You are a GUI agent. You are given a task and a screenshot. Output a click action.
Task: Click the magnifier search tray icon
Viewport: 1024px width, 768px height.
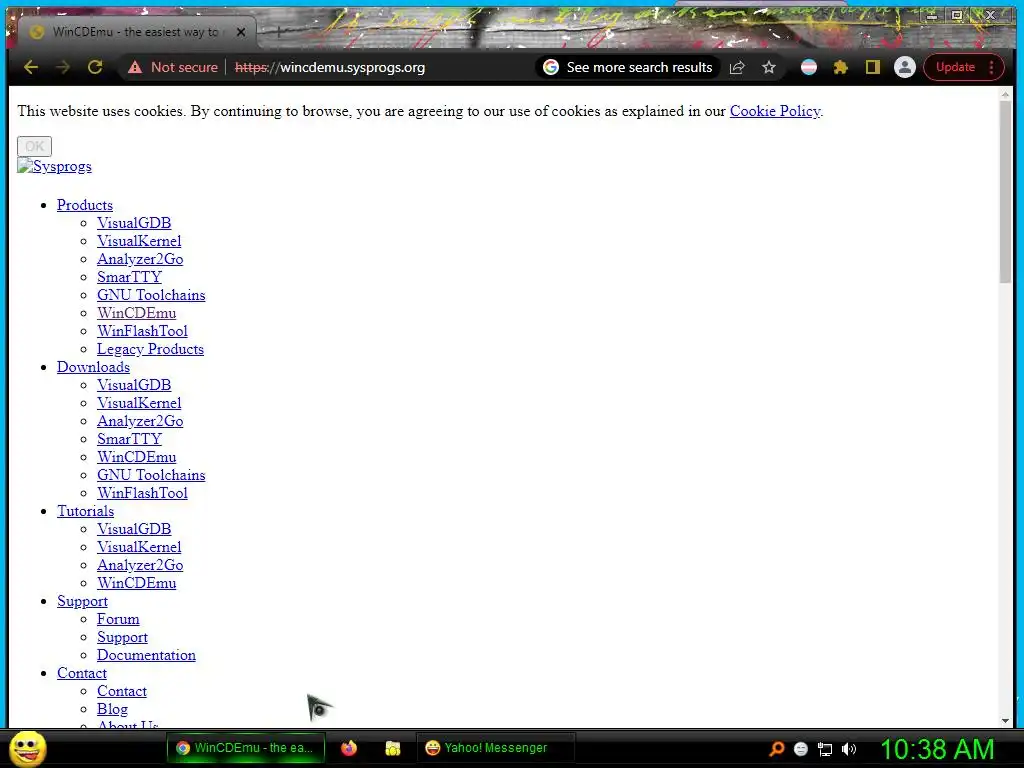coord(776,749)
